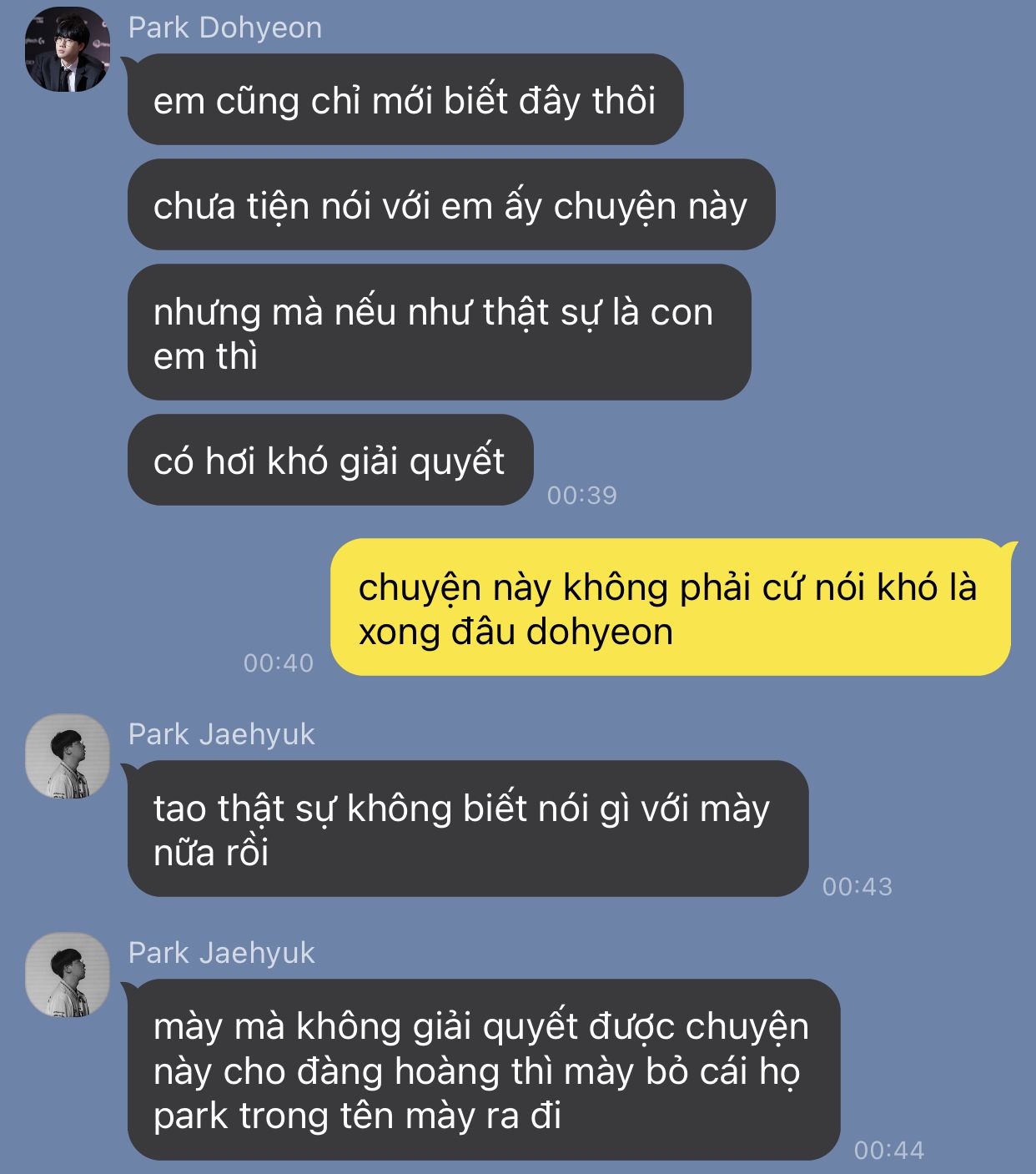Click the 00:39 timestamp

point(582,495)
